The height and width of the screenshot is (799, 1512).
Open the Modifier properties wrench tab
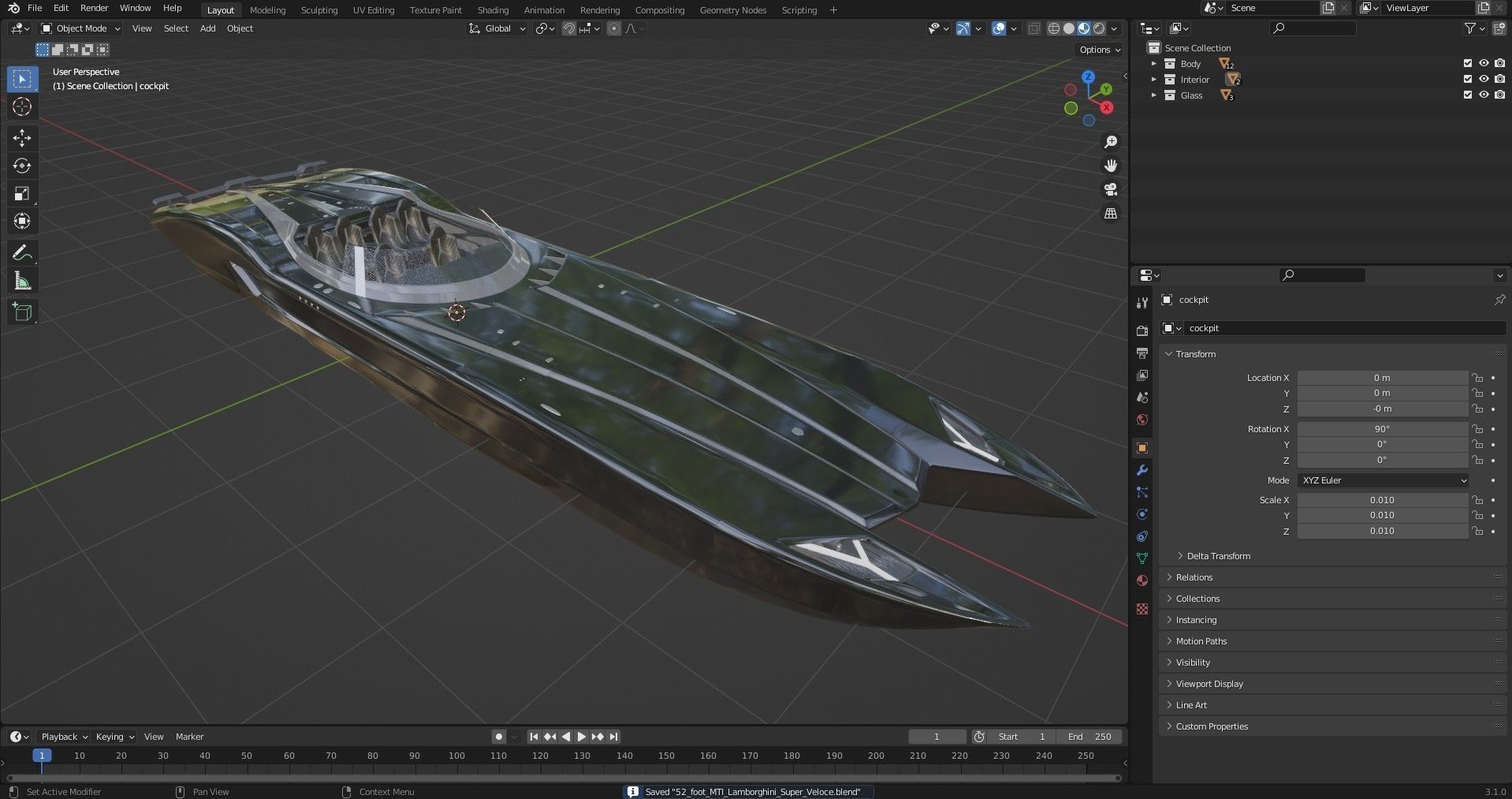point(1142,470)
